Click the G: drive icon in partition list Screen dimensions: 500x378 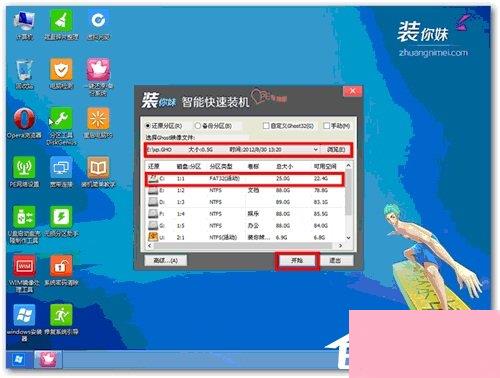click(x=153, y=225)
